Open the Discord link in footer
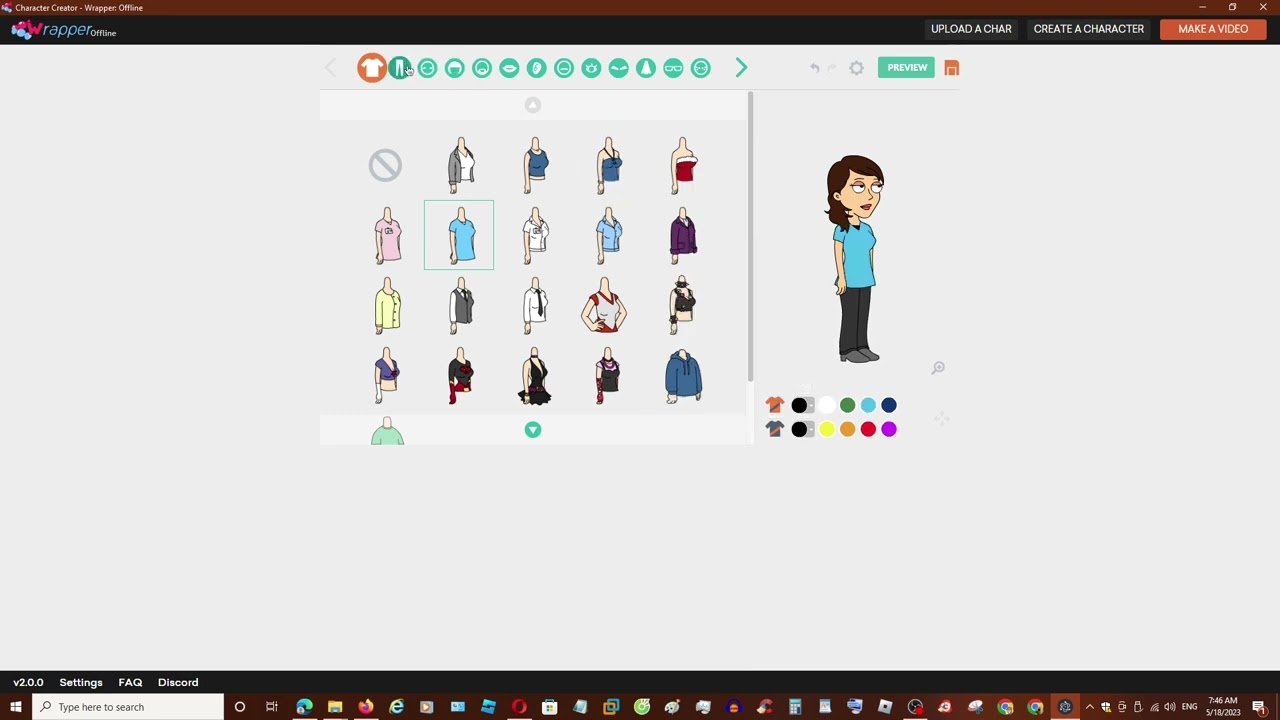This screenshot has height=720, width=1280. (x=178, y=682)
